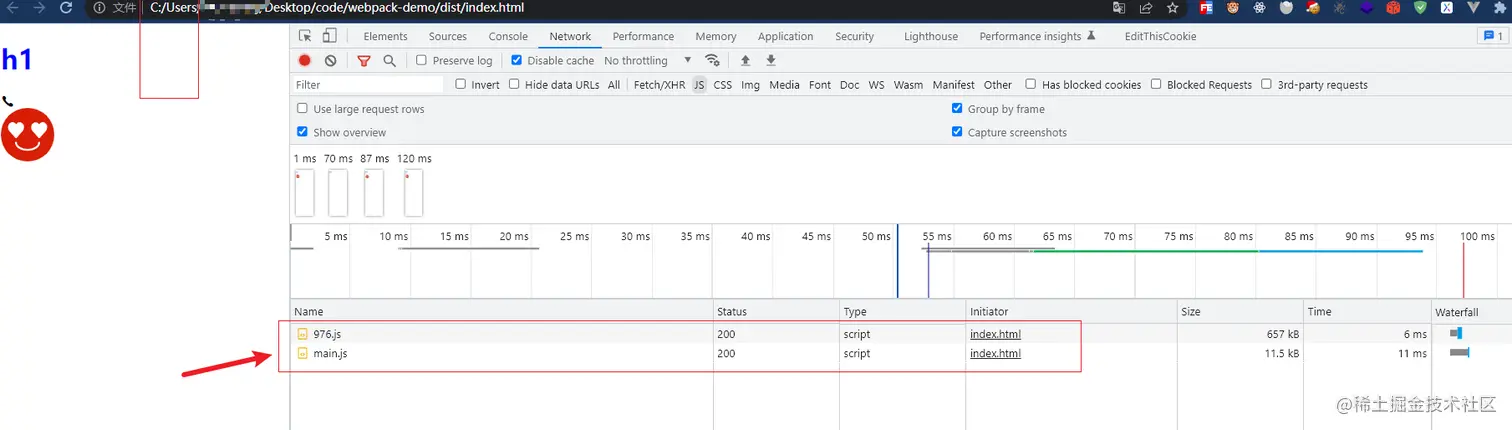This screenshot has height=430, width=1512.
Task: Uncheck Capture screenshots checkbox
Action: [957, 132]
